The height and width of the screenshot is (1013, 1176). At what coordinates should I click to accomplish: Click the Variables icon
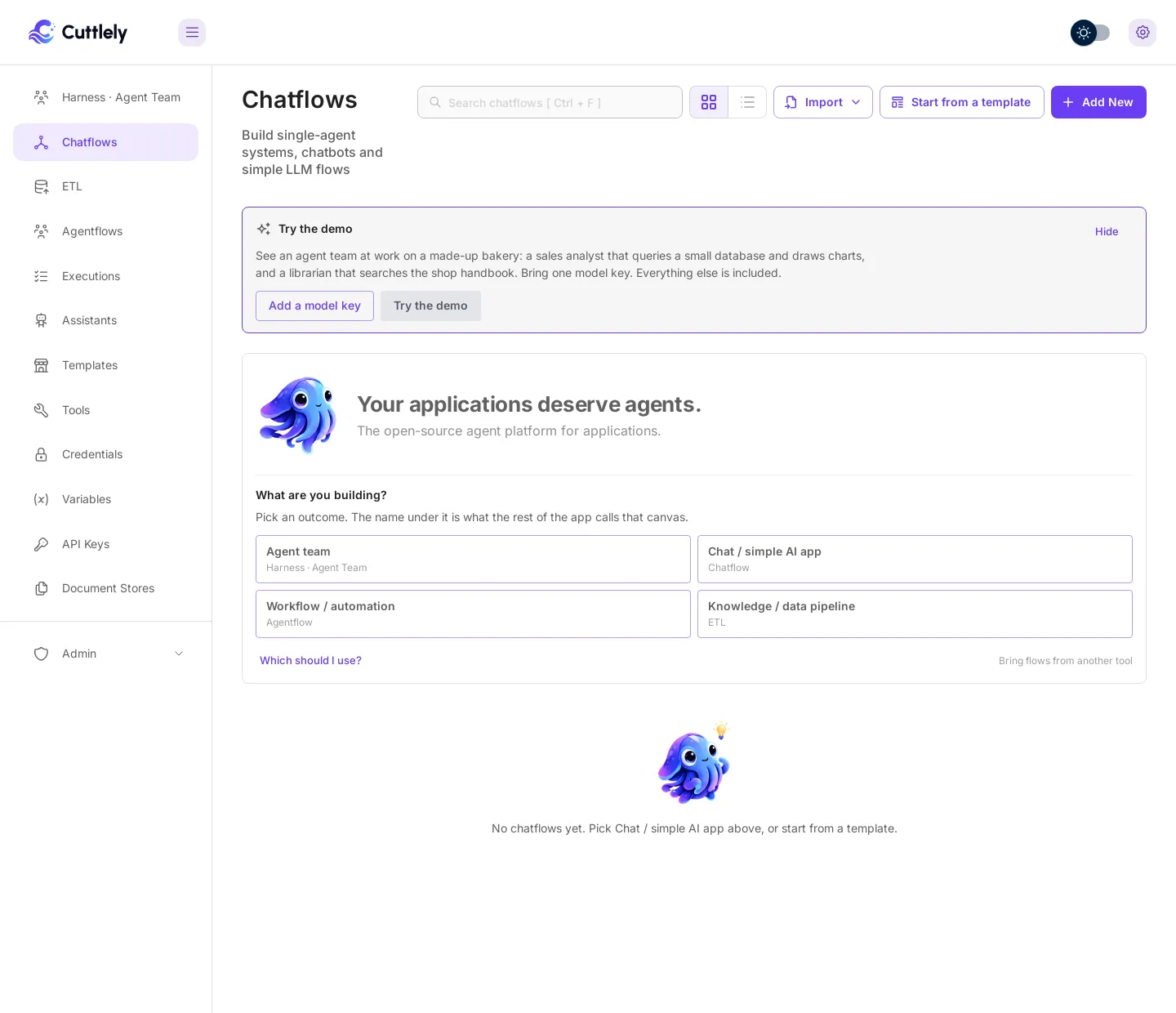click(x=41, y=499)
